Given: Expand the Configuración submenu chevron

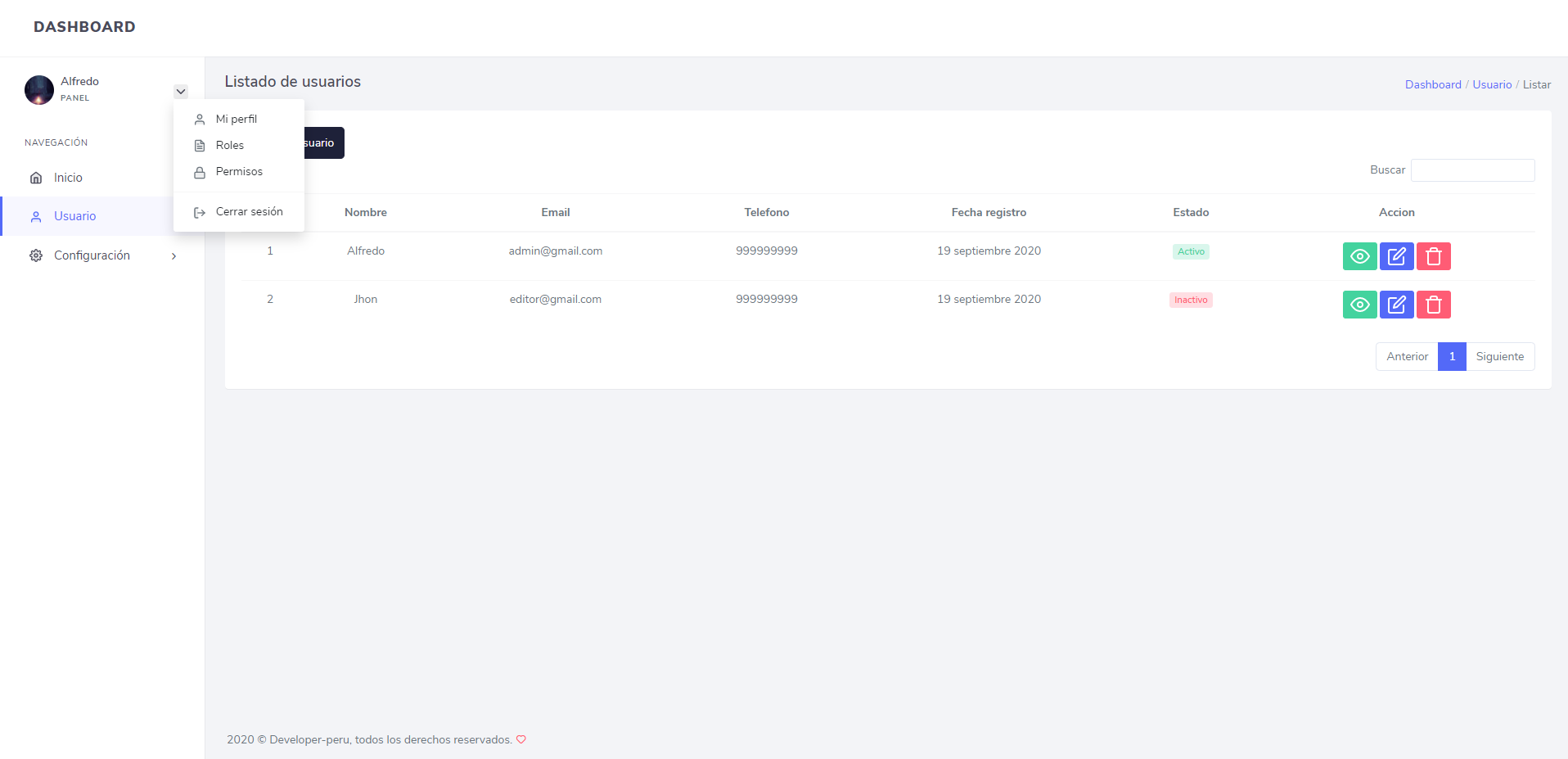Looking at the screenshot, I should click(x=173, y=256).
